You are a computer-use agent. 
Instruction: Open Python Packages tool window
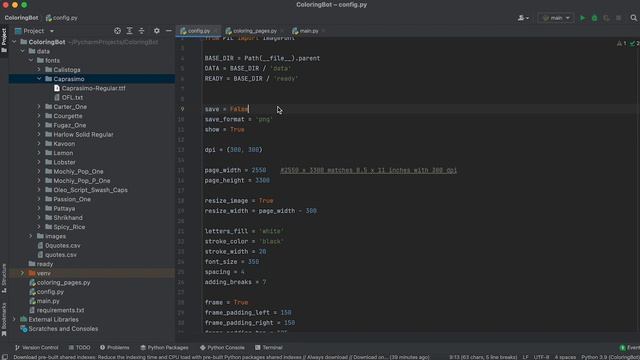point(164,348)
